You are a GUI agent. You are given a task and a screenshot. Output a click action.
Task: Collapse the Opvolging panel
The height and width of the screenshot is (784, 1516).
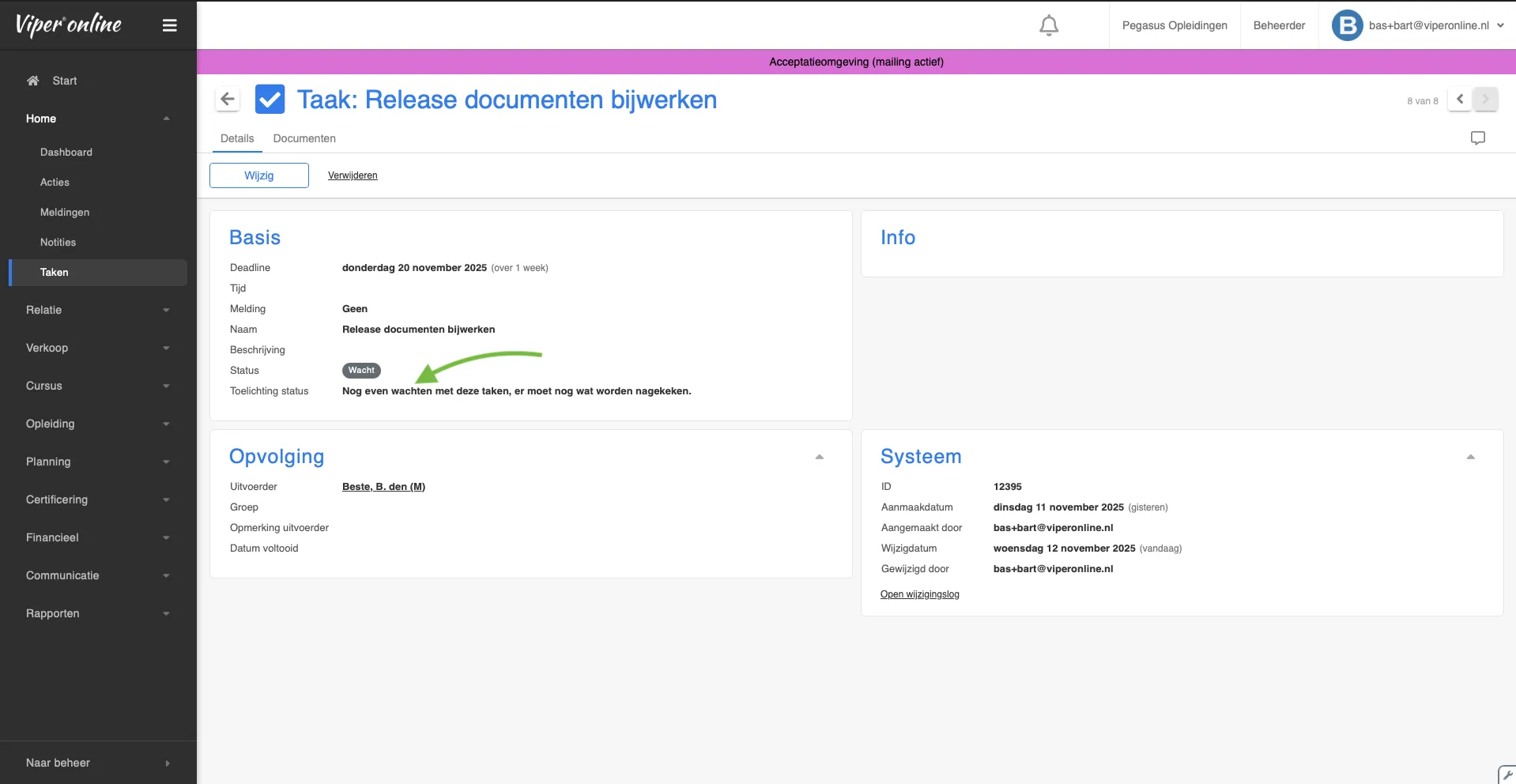819,457
